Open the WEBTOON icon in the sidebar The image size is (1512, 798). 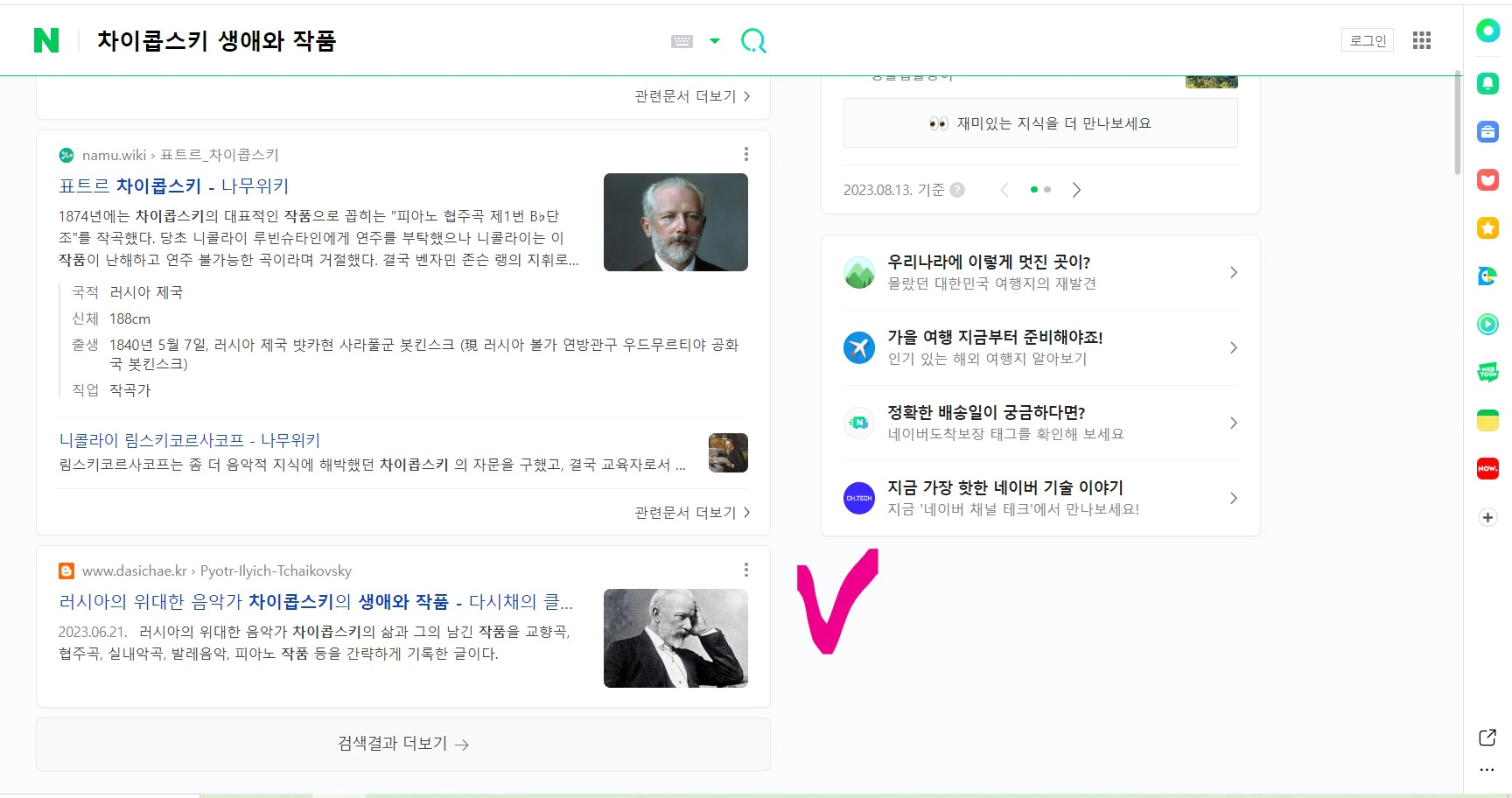tap(1487, 371)
